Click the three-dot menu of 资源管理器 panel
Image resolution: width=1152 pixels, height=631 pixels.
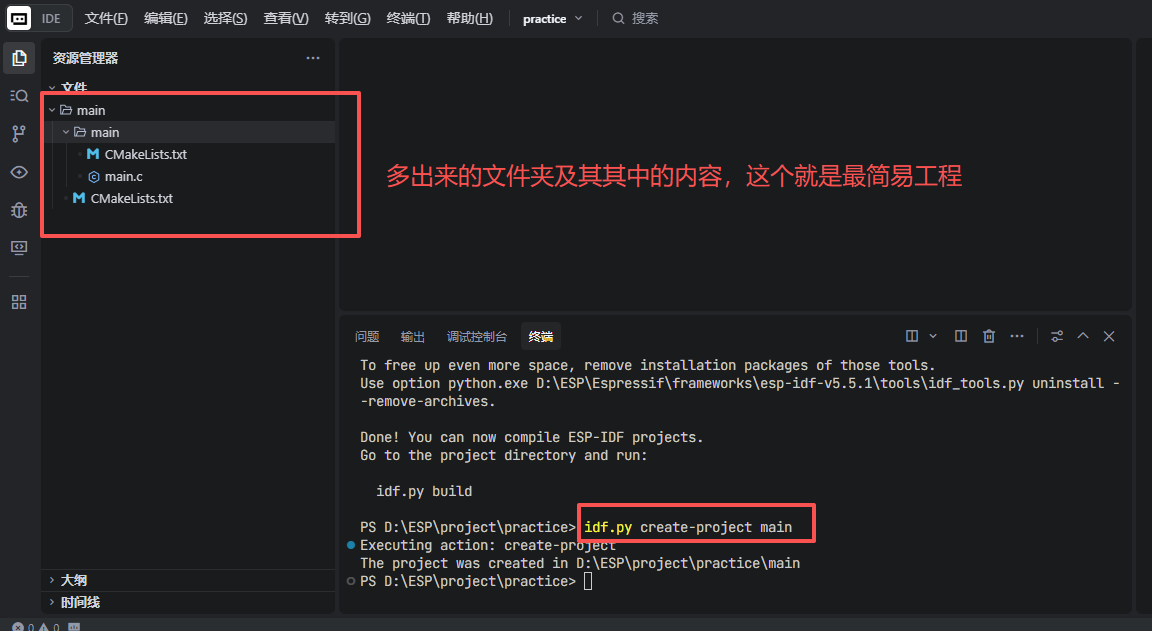click(313, 58)
